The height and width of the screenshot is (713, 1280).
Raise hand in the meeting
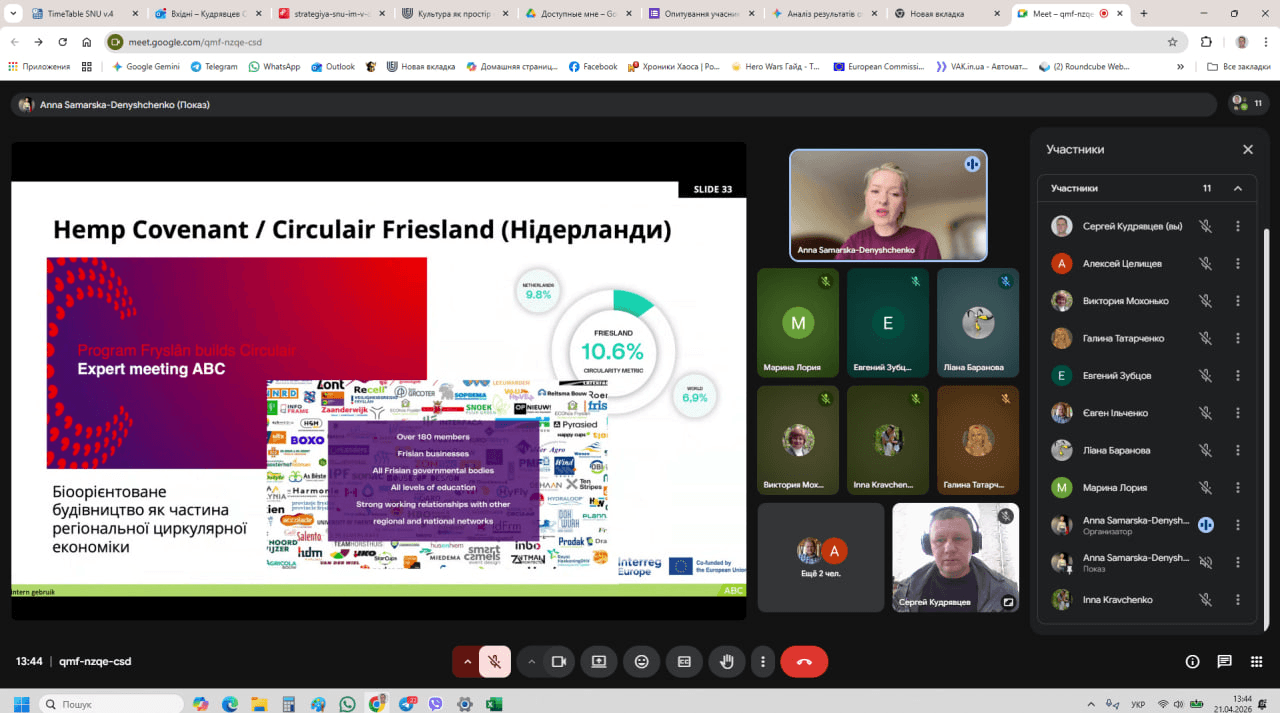coord(727,661)
